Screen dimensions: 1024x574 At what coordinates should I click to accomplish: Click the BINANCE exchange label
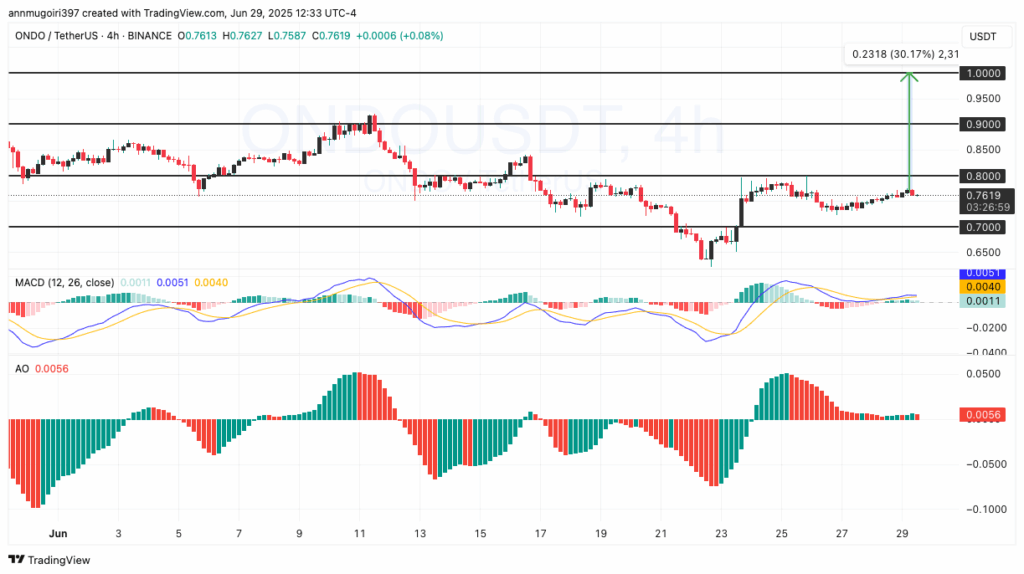(x=150, y=36)
